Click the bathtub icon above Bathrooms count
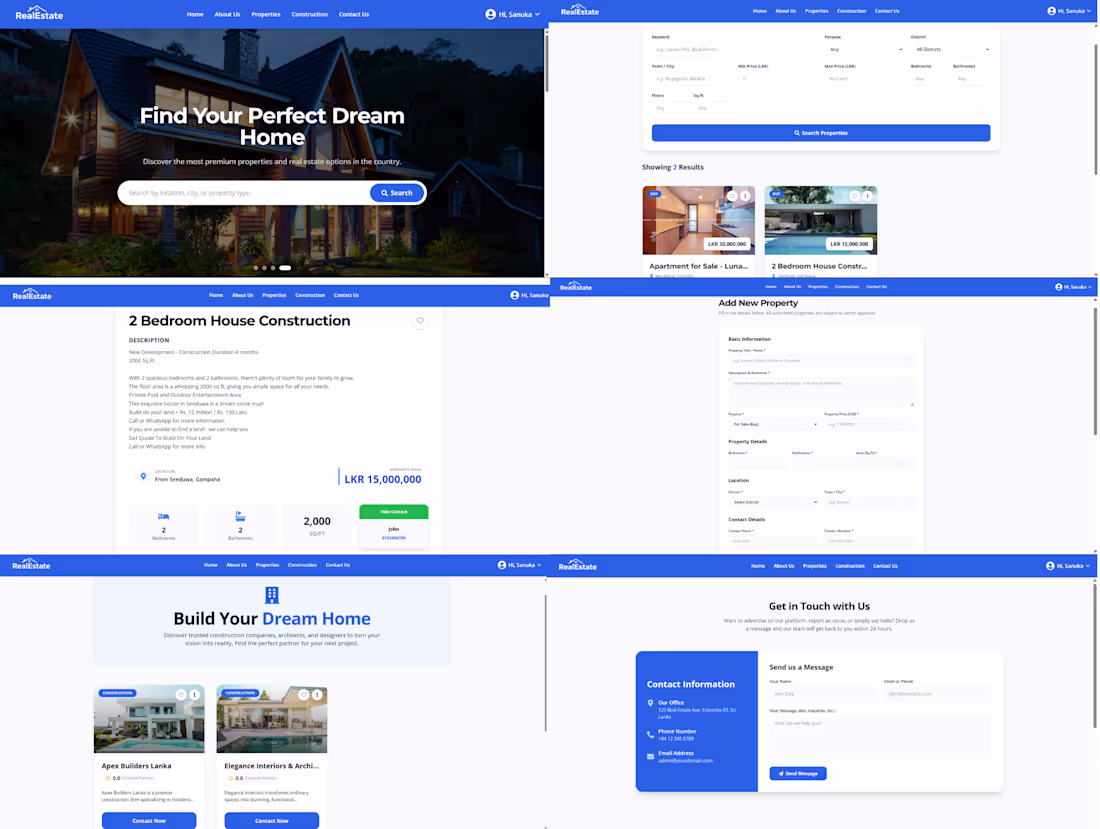The width and height of the screenshot is (1100, 829). (240, 516)
